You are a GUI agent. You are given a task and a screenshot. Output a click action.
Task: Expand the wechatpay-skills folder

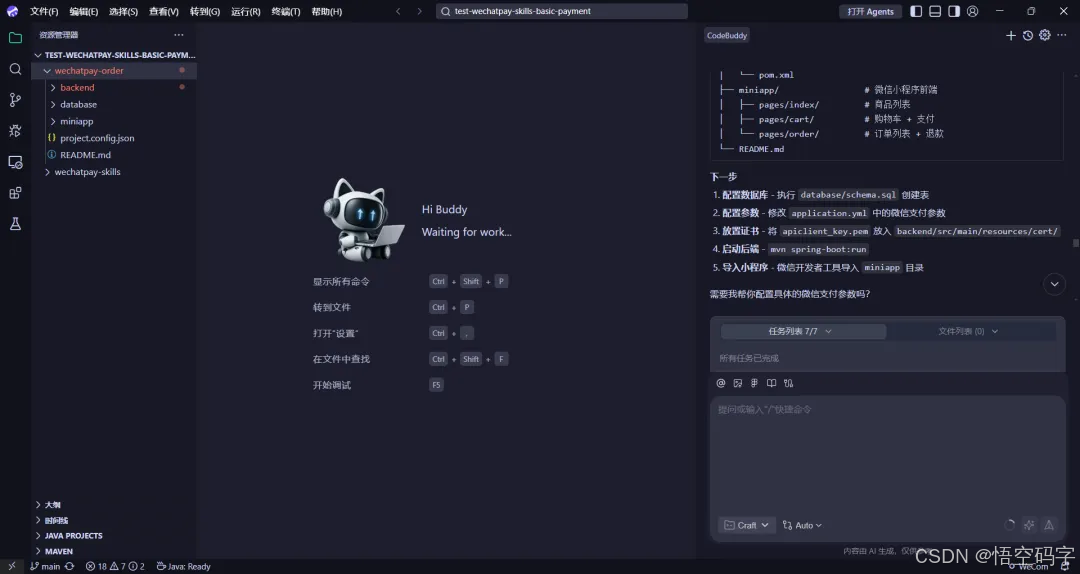tap(47, 172)
